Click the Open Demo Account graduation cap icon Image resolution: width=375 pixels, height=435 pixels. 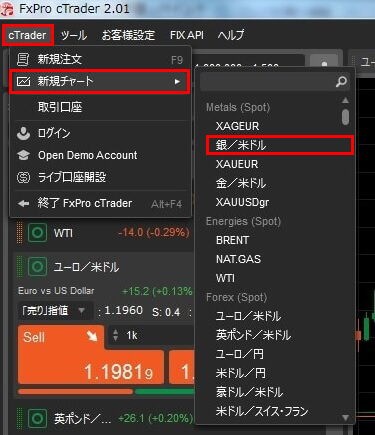point(23,155)
